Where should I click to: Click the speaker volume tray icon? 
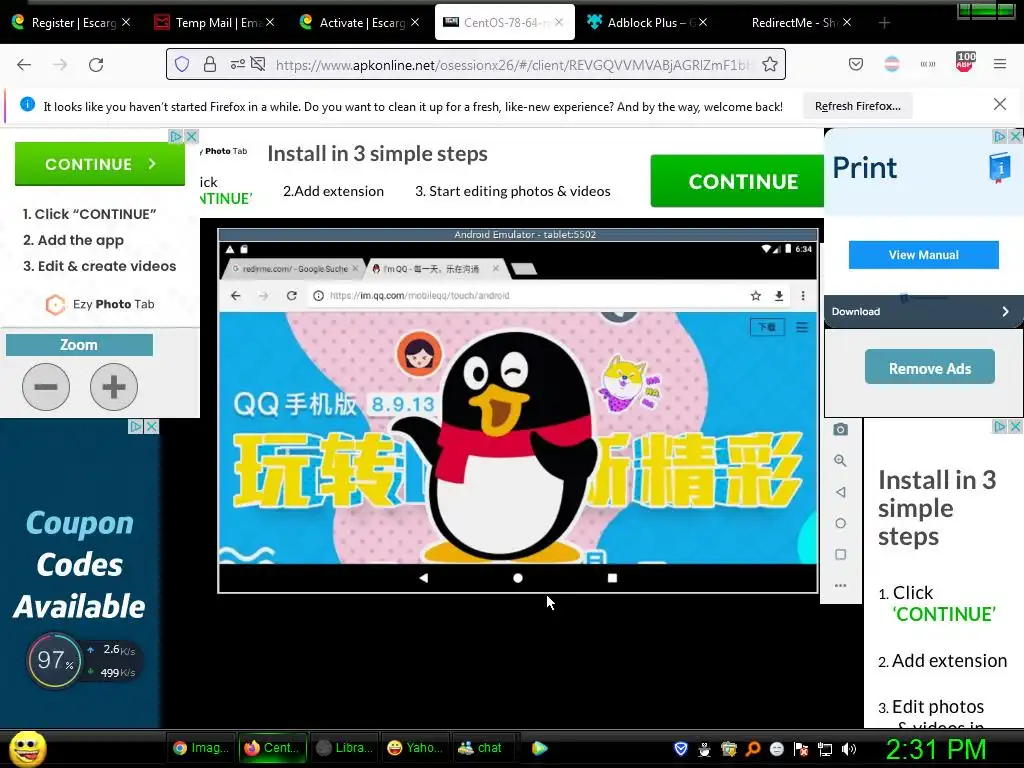(849, 749)
